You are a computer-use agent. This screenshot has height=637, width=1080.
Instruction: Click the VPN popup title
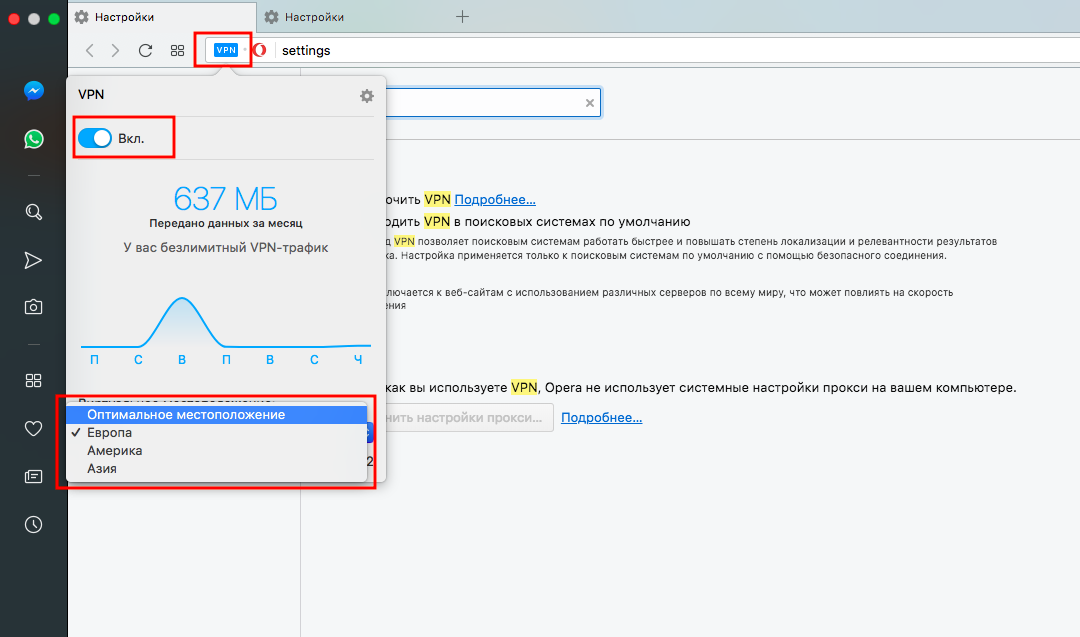point(91,94)
